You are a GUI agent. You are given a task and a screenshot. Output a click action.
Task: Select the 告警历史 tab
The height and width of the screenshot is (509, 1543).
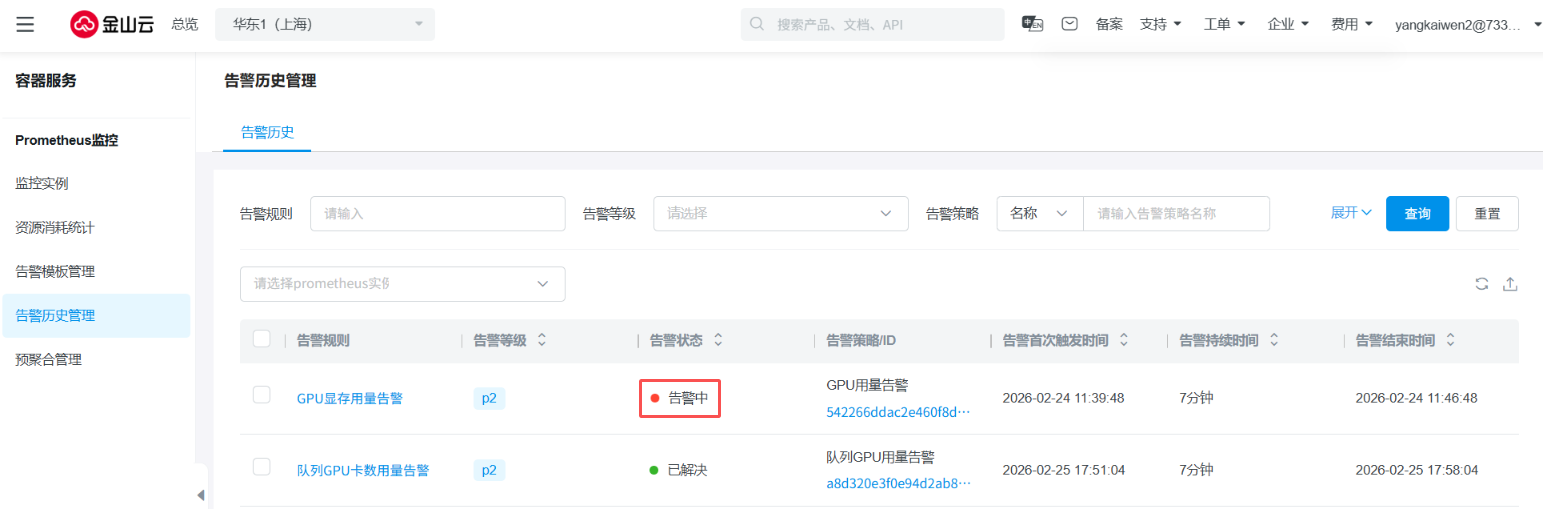(x=267, y=132)
